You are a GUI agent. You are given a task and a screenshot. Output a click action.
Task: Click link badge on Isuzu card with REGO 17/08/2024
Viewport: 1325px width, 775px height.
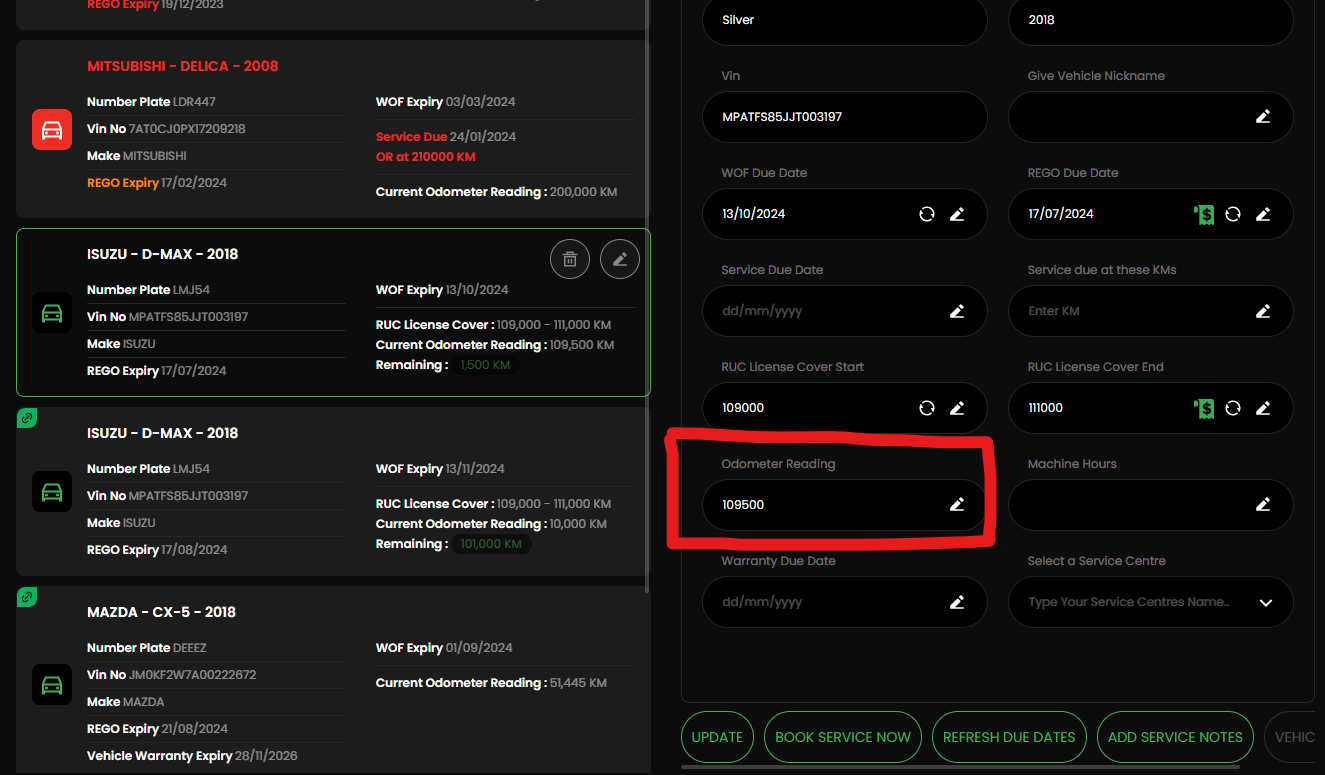[27, 418]
